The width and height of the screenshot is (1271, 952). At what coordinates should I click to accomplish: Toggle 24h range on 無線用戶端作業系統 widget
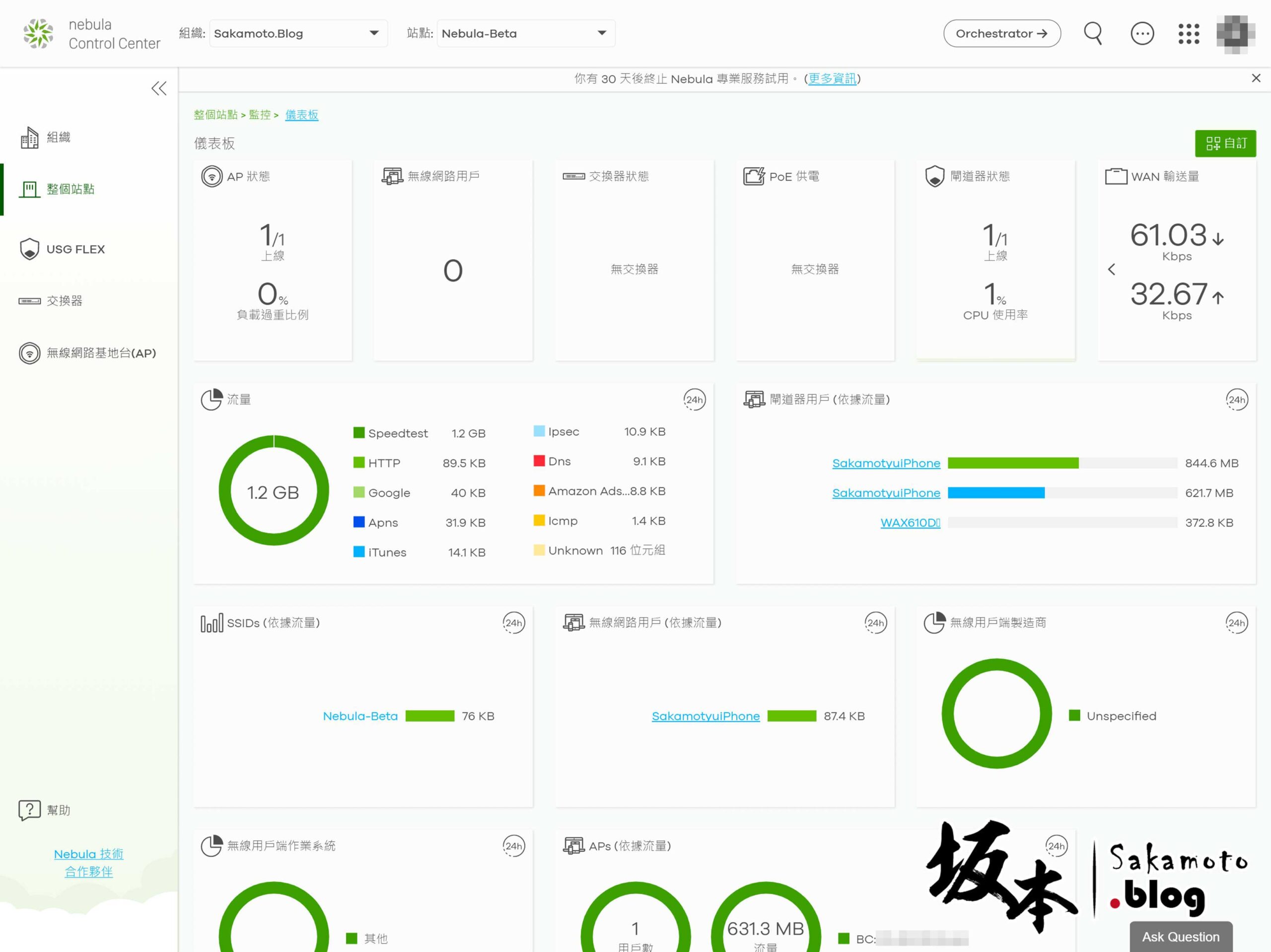tap(514, 846)
